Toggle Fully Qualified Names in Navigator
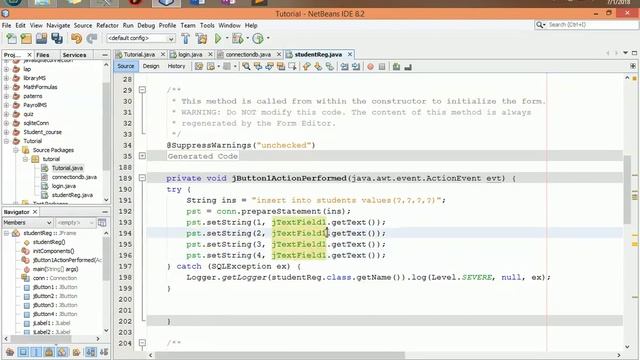This screenshot has height=360, width=640. click(x=76, y=351)
